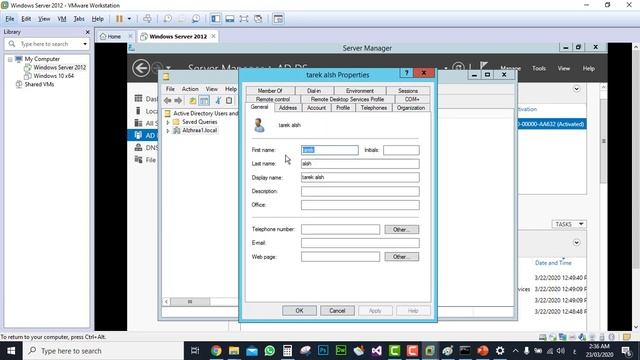Select Windows Server 2012 in Library
The height and width of the screenshot is (360, 640).
click(60, 67)
